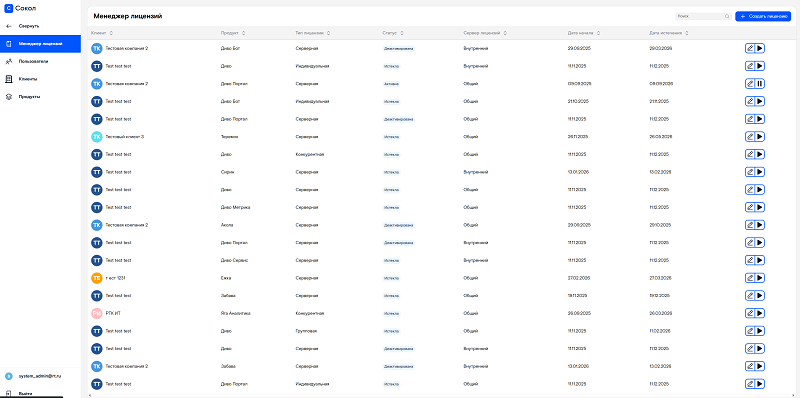The height and width of the screenshot is (398, 800).
Task: Edit the Диво Сервис license row
Action: tap(749, 260)
